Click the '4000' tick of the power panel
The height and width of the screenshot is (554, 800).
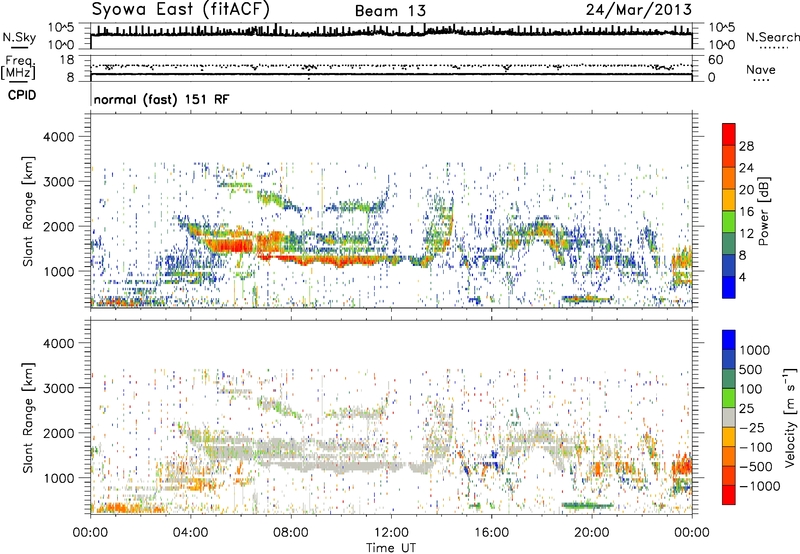coord(59,137)
